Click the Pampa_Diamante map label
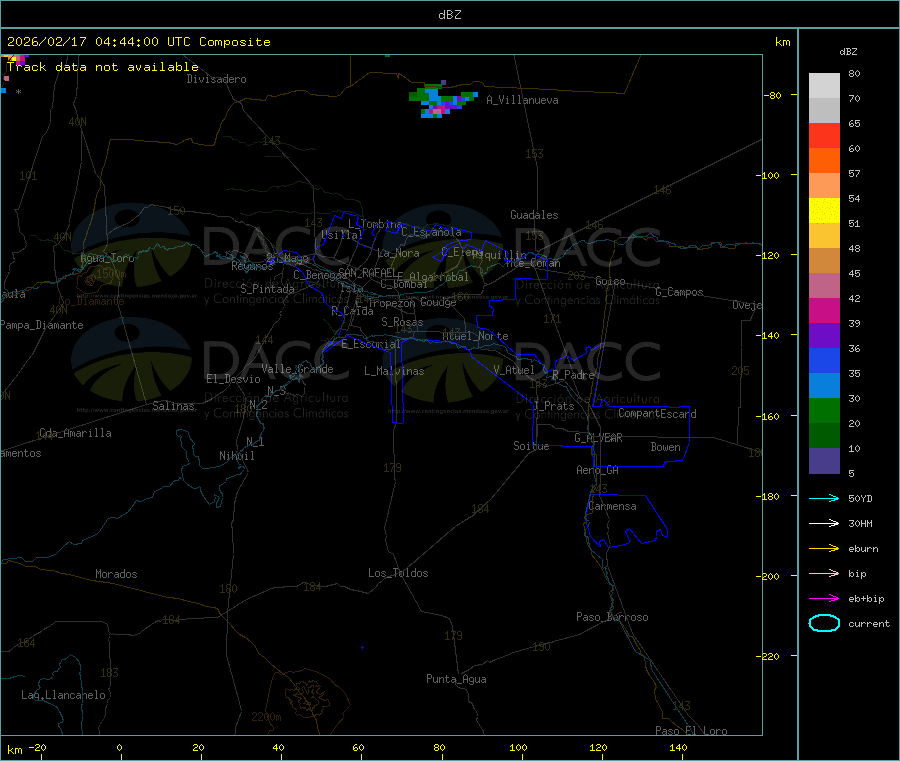This screenshot has width=900, height=761. [x=42, y=325]
